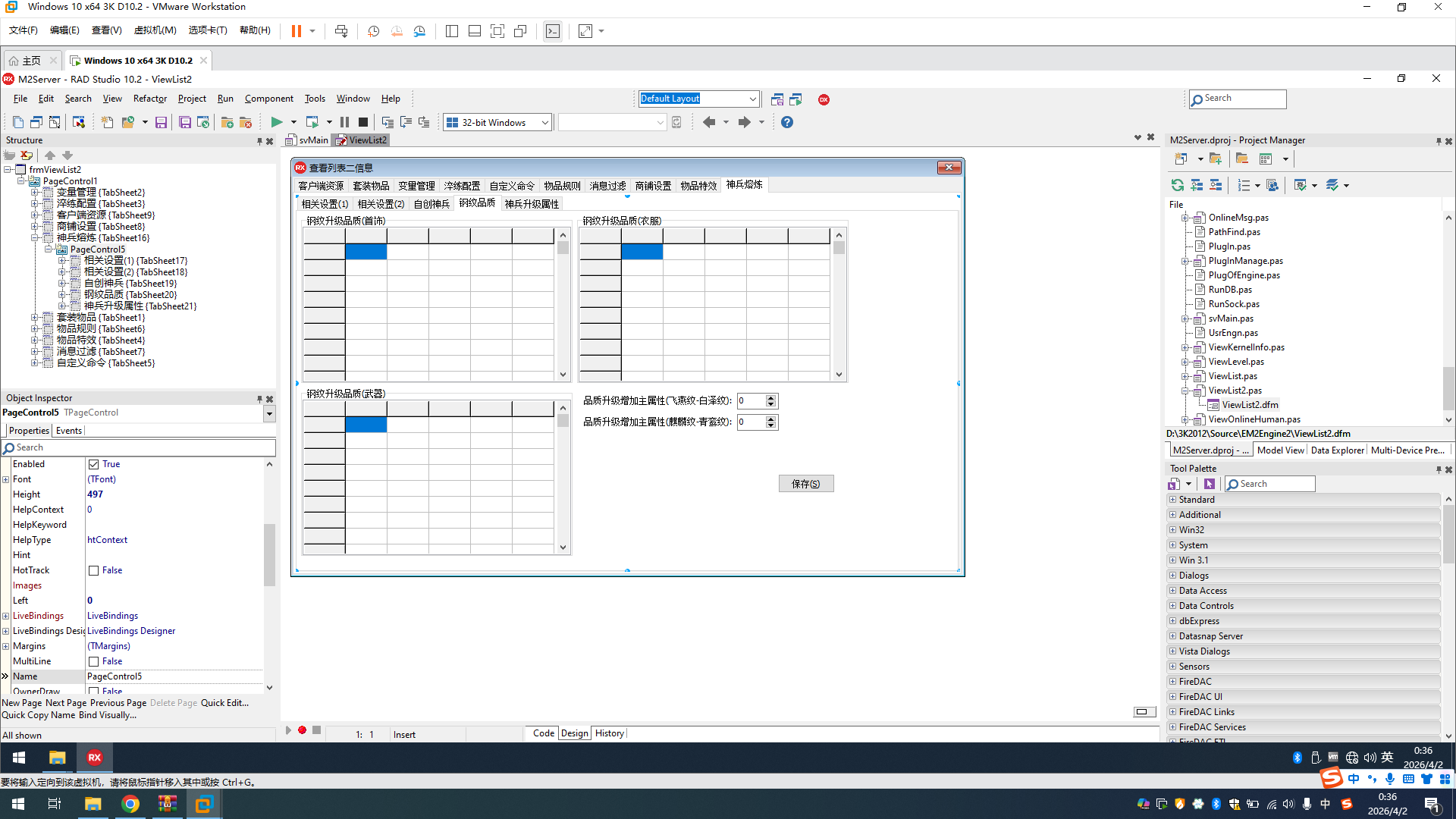Image resolution: width=1456 pixels, height=819 pixels.
Task: Click the 保存(S) button
Action: click(x=805, y=484)
